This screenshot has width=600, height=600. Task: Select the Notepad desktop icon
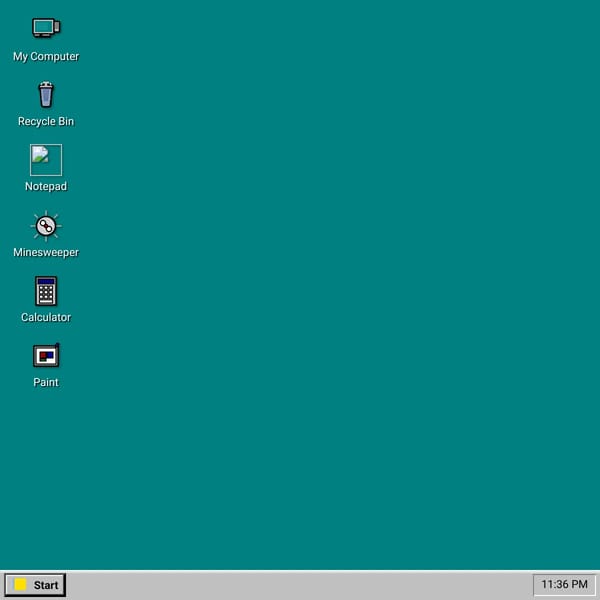click(x=46, y=160)
